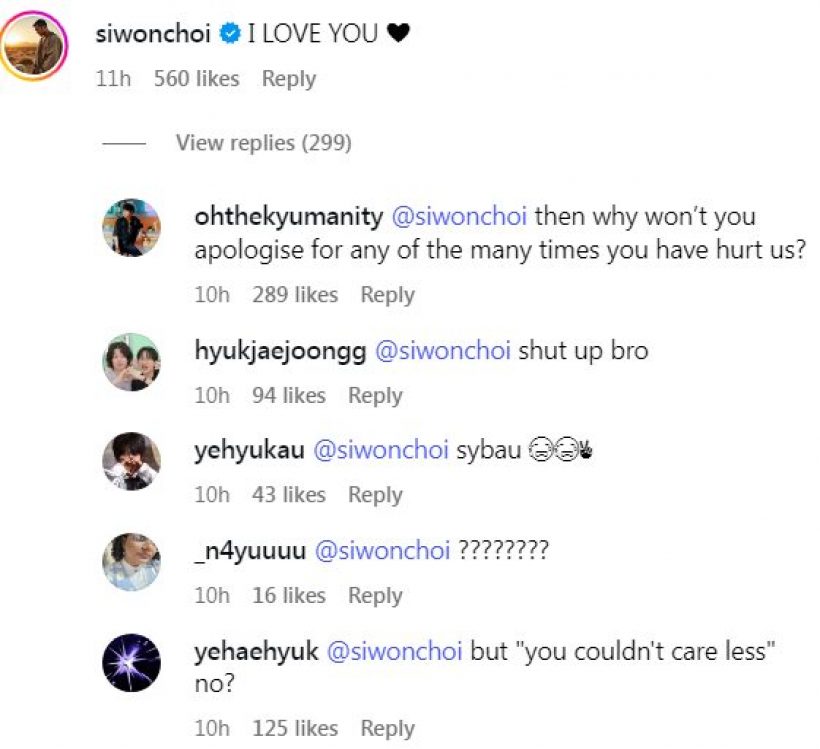The width and height of the screenshot is (820, 749).
Task: Open siwonchoi's profile picture
Action: click(x=34, y=47)
